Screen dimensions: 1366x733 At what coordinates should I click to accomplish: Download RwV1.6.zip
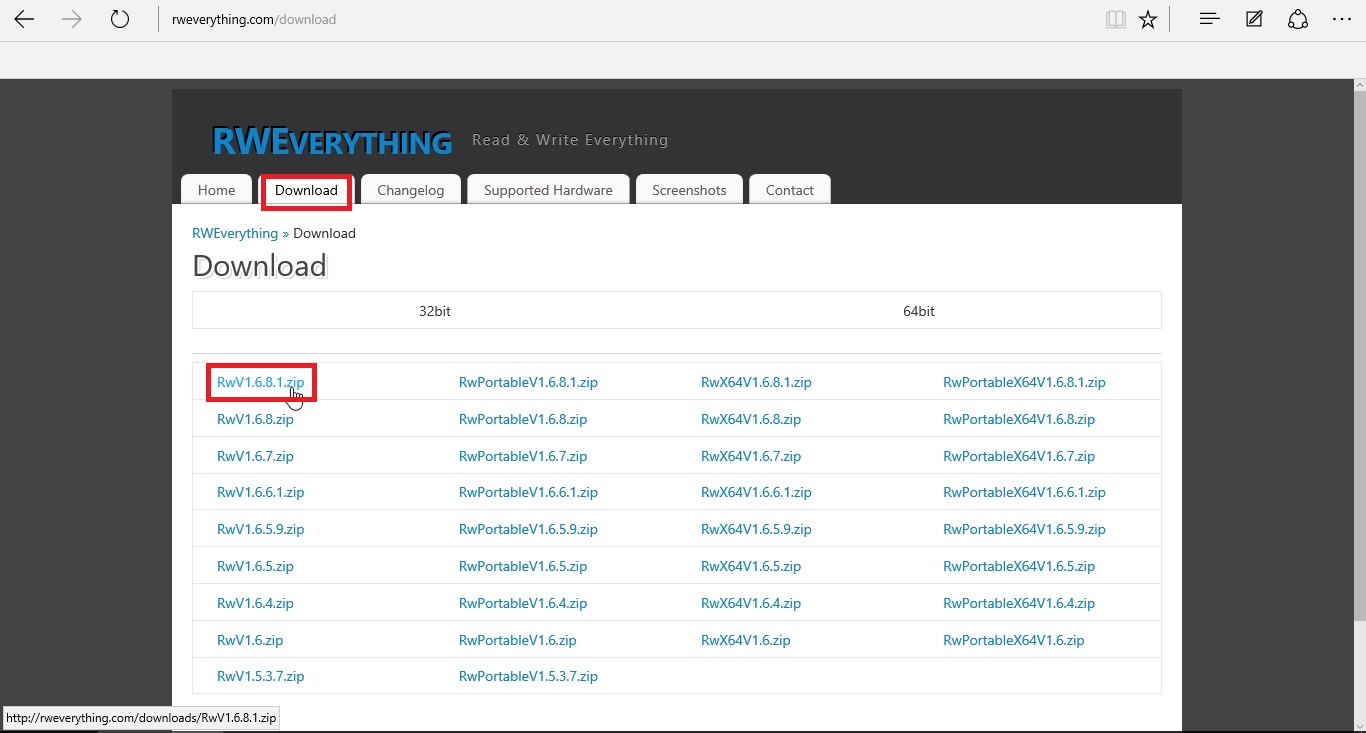[x=250, y=640]
